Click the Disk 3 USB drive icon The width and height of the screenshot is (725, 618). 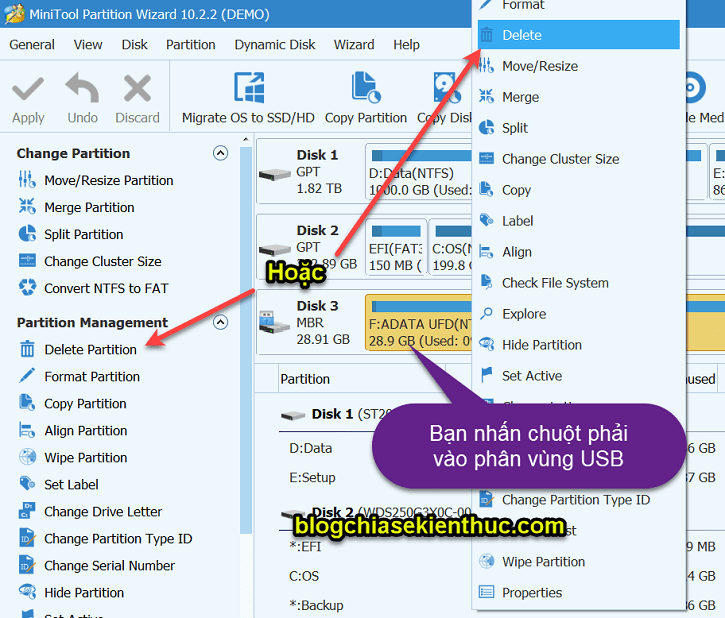tap(274, 322)
